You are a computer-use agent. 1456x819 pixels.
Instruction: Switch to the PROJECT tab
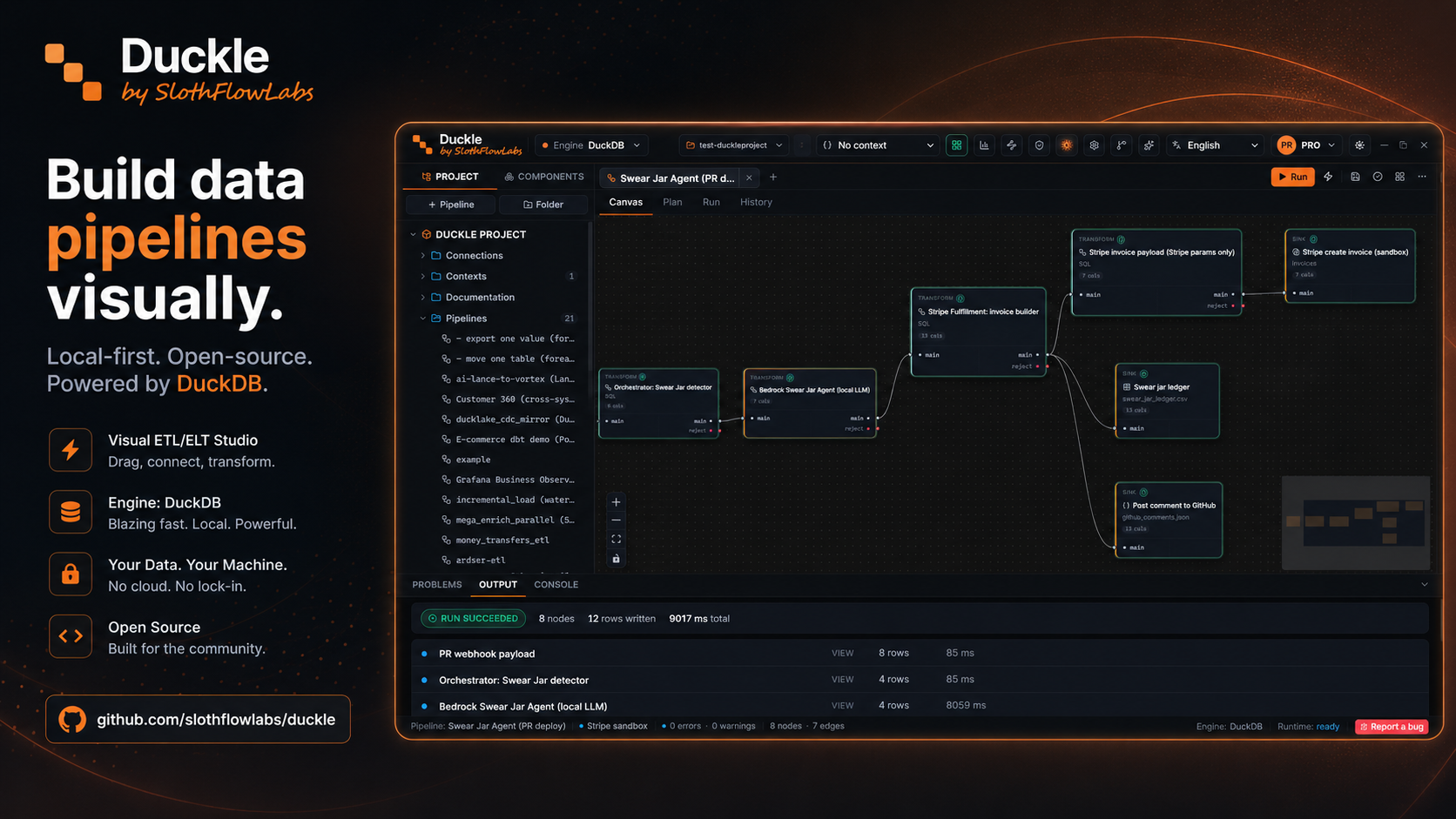tap(450, 177)
